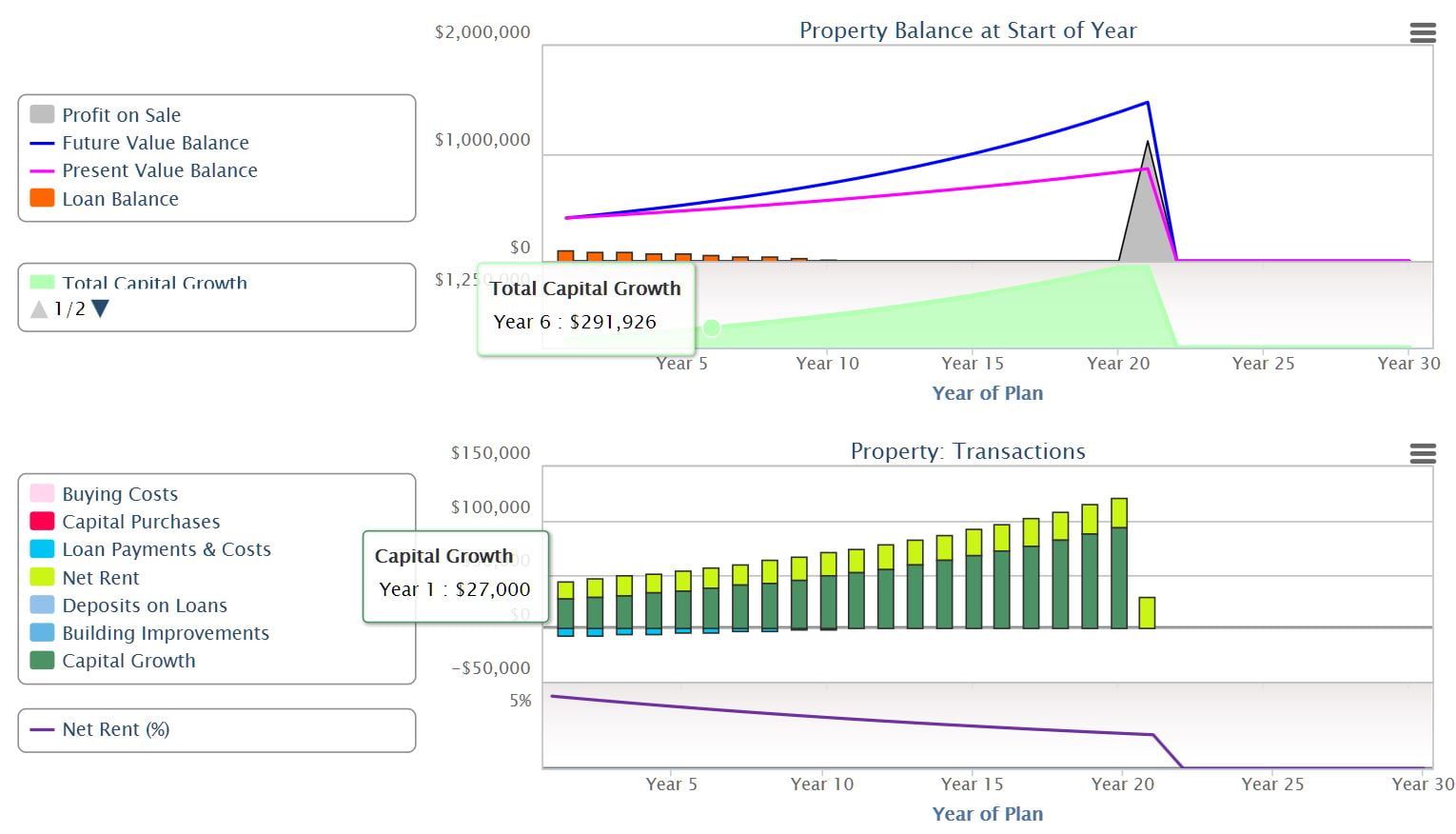The width and height of the screenshot is (1456, 834).
Task: Click the yellow-green Net Rent legend icon
Action: click(42, 577)
